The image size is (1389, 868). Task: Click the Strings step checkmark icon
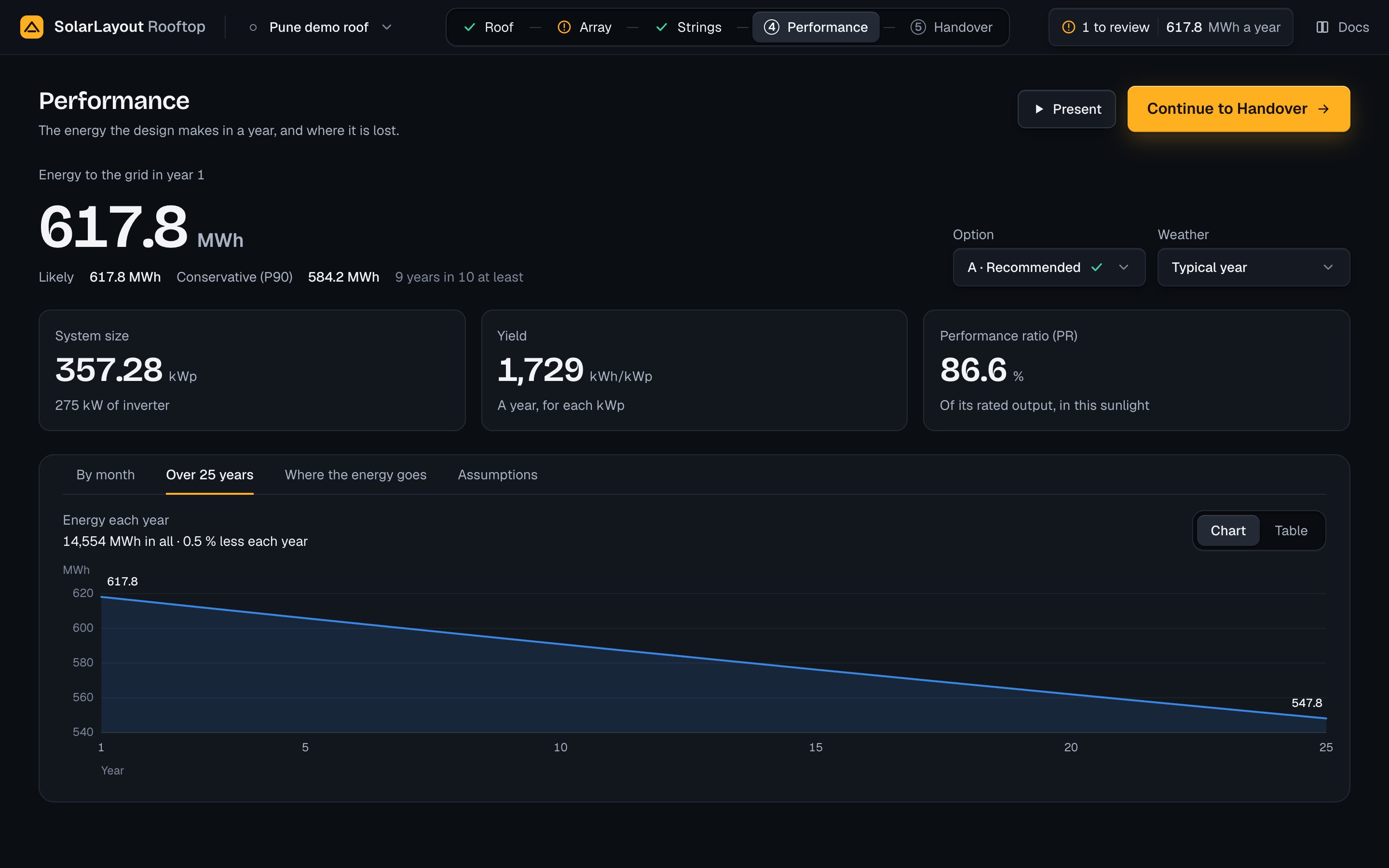661,27
